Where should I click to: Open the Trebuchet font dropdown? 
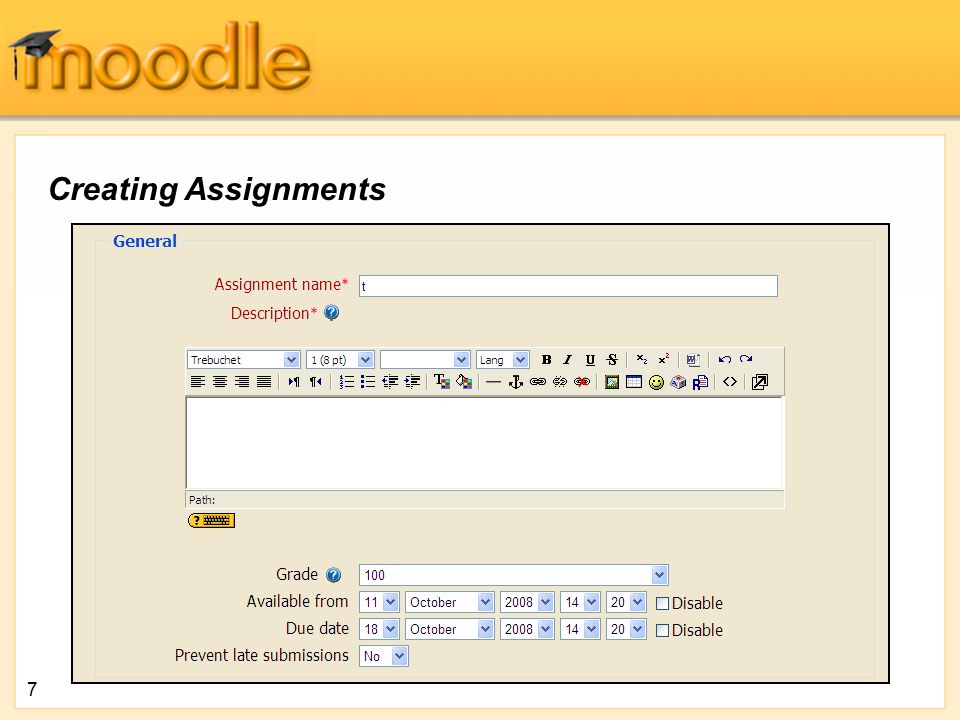(243, 360)
